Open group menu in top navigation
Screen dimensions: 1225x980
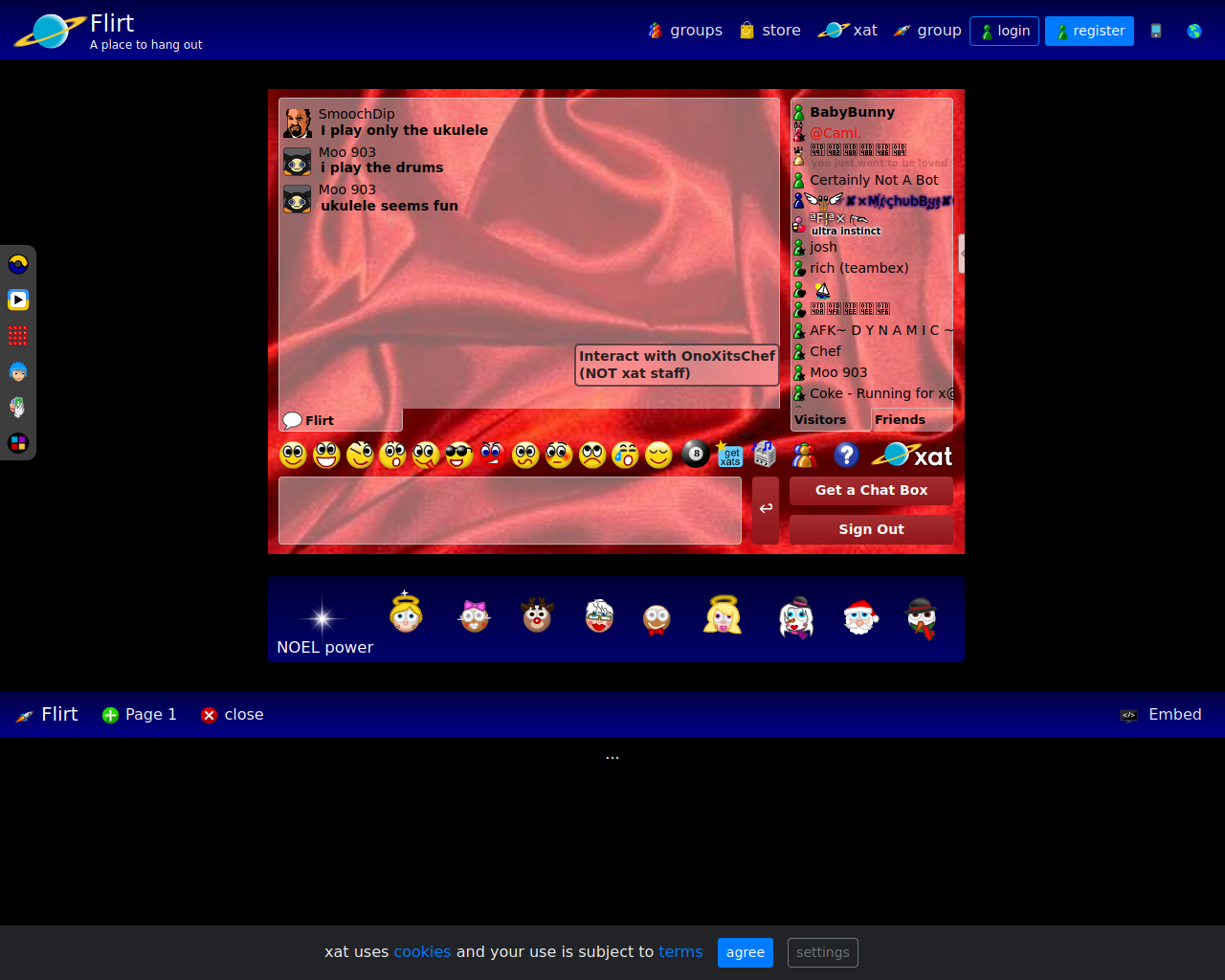tap(926, 31)
